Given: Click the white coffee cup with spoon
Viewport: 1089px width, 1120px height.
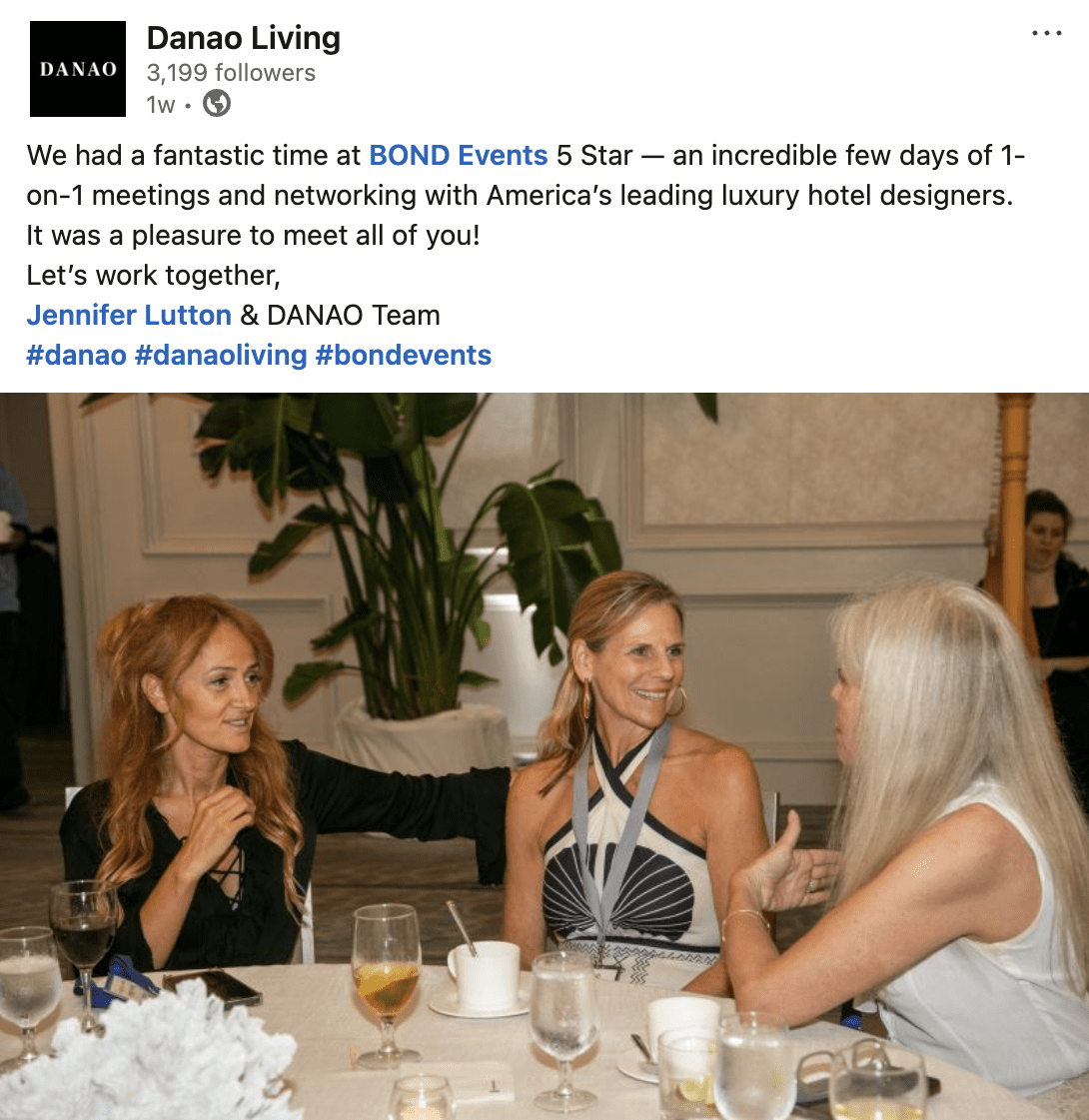Looking at the screenshot, I should click(484, 975).
